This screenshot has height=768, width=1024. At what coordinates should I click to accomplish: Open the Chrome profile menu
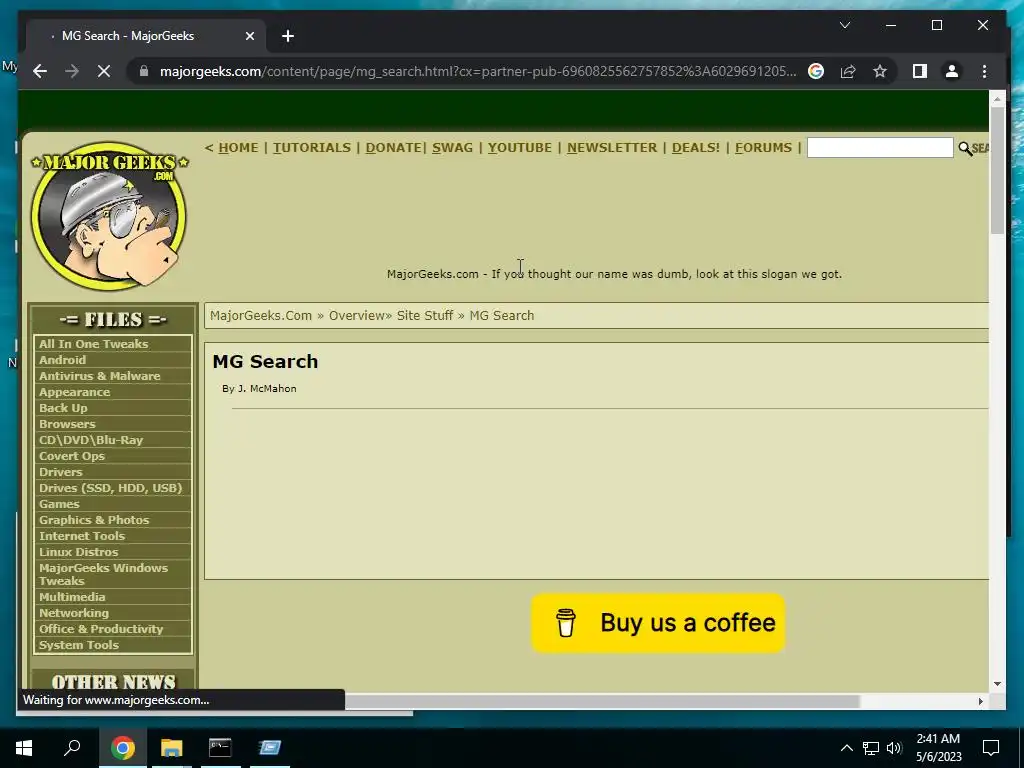pyautogui.click(x=952, y=71)
